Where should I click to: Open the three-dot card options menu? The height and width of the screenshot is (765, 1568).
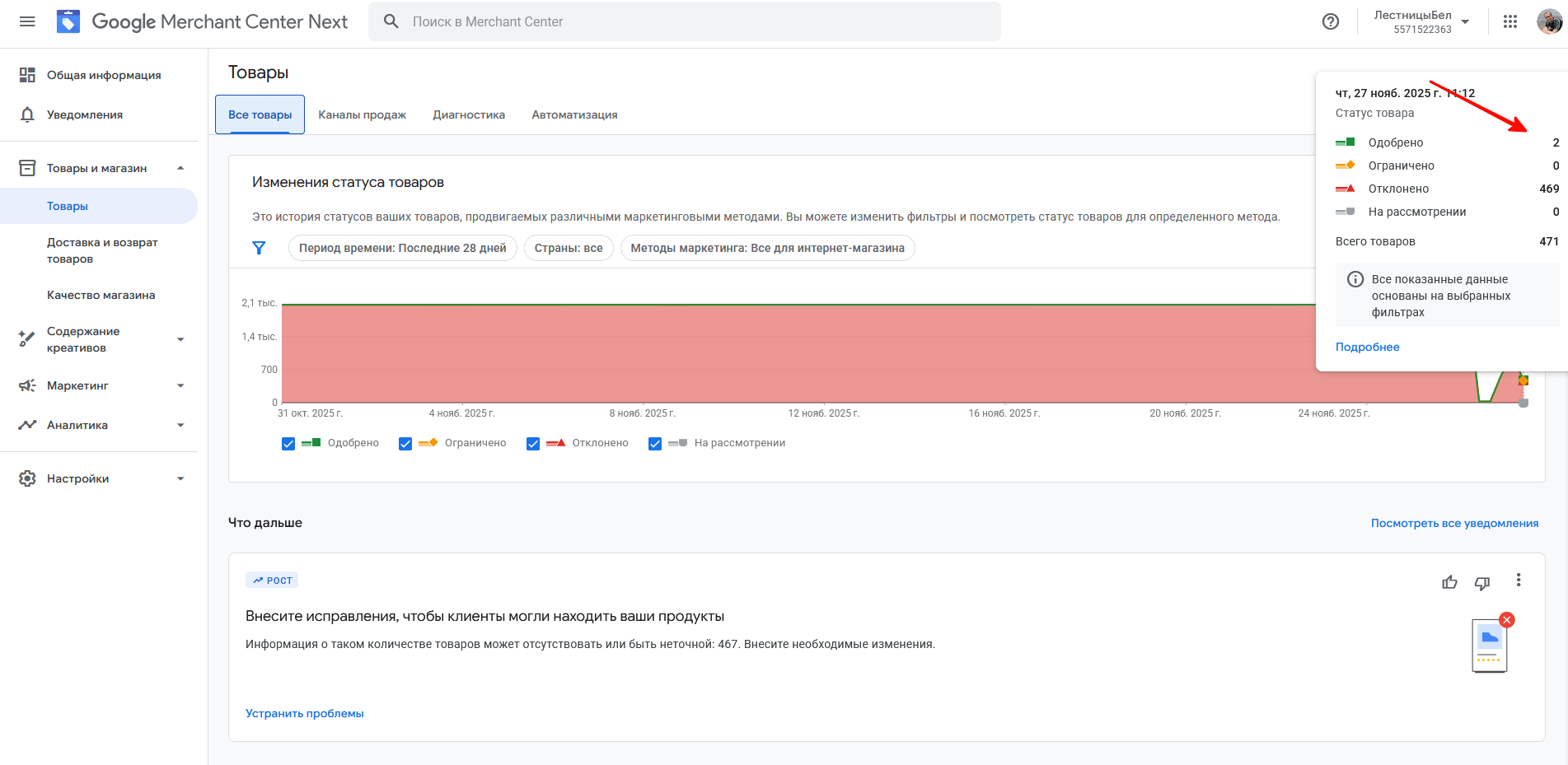1518,581
